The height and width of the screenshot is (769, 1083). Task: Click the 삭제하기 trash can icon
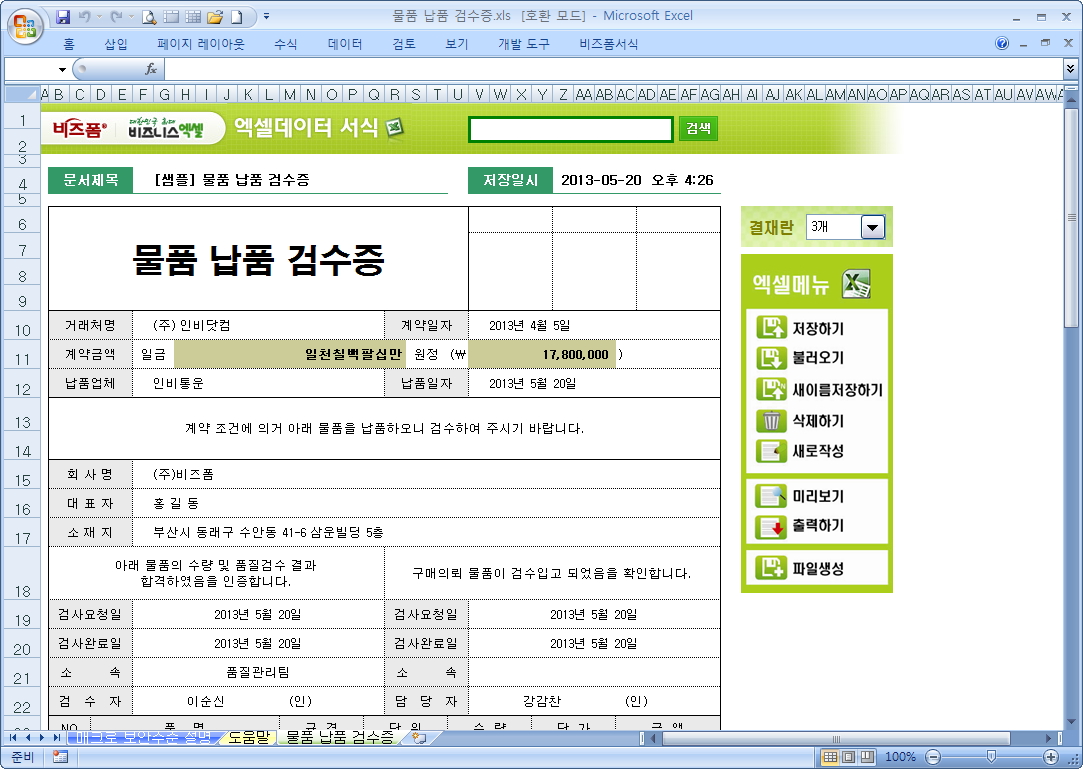pos(771,420)
